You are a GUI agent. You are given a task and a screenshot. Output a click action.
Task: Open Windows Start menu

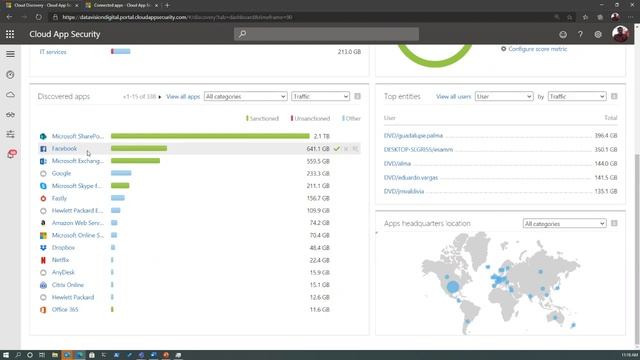pyautogui.click(x=6, y=355)
